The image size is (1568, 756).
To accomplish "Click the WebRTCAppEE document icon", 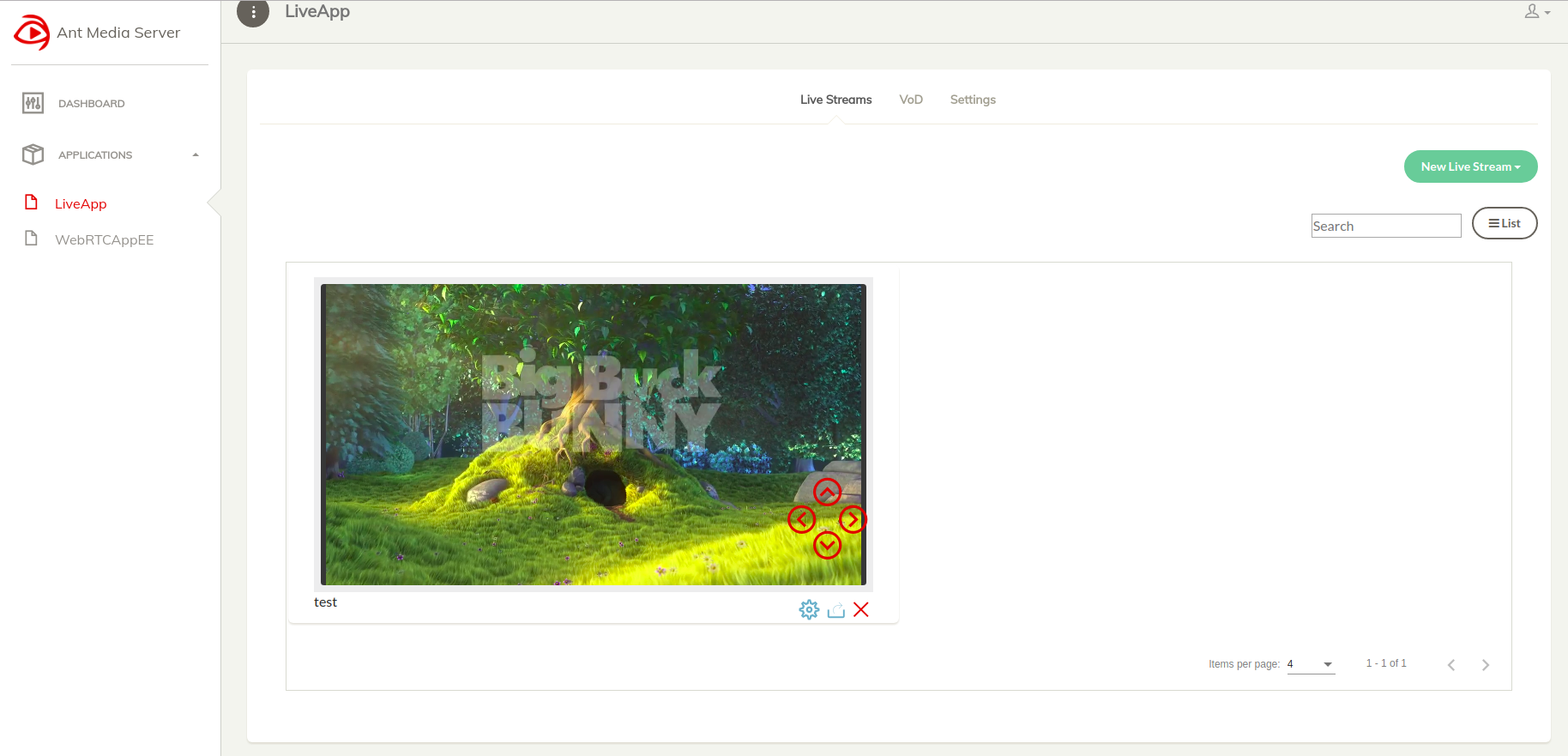I will pos(32,239).
